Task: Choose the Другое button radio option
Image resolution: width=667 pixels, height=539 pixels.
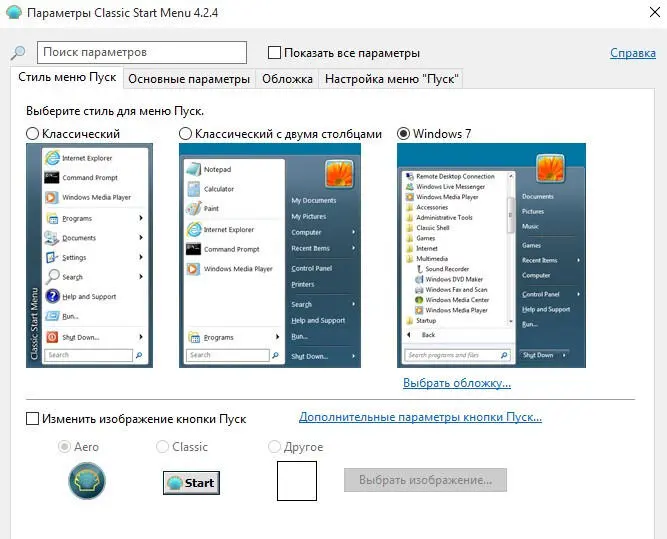Action: (x=274, y=447)
